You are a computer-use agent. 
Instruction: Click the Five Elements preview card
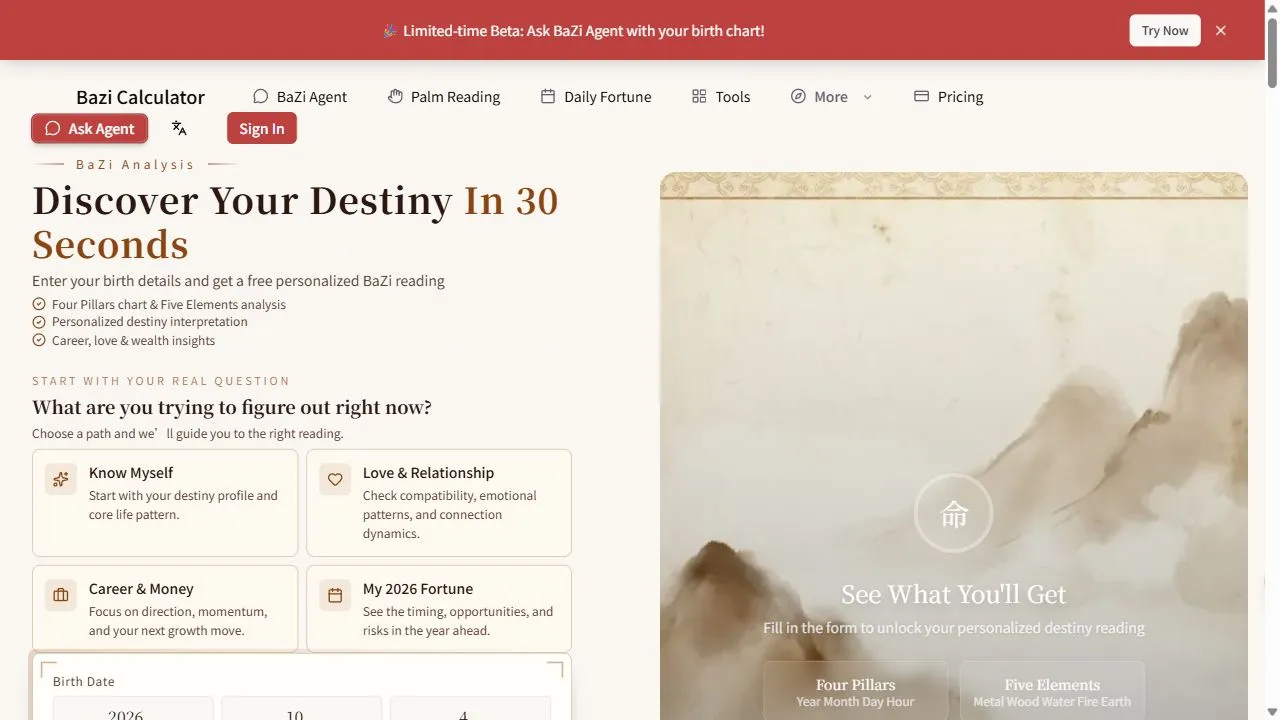click(1052, 690)
